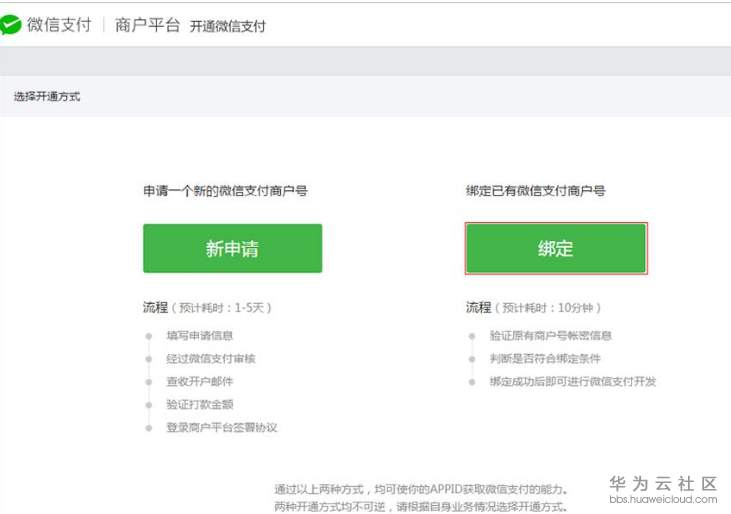
Task: Click heading 申请一个新的微信支付商户号
Action: tap(225, 191)
